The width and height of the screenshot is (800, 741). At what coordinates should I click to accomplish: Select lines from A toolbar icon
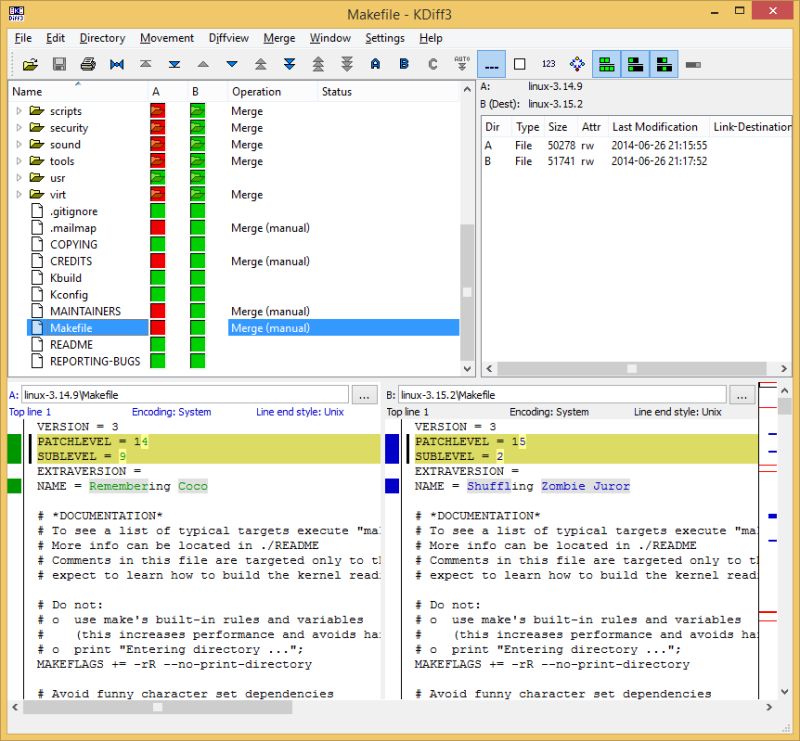coord(376,64)
